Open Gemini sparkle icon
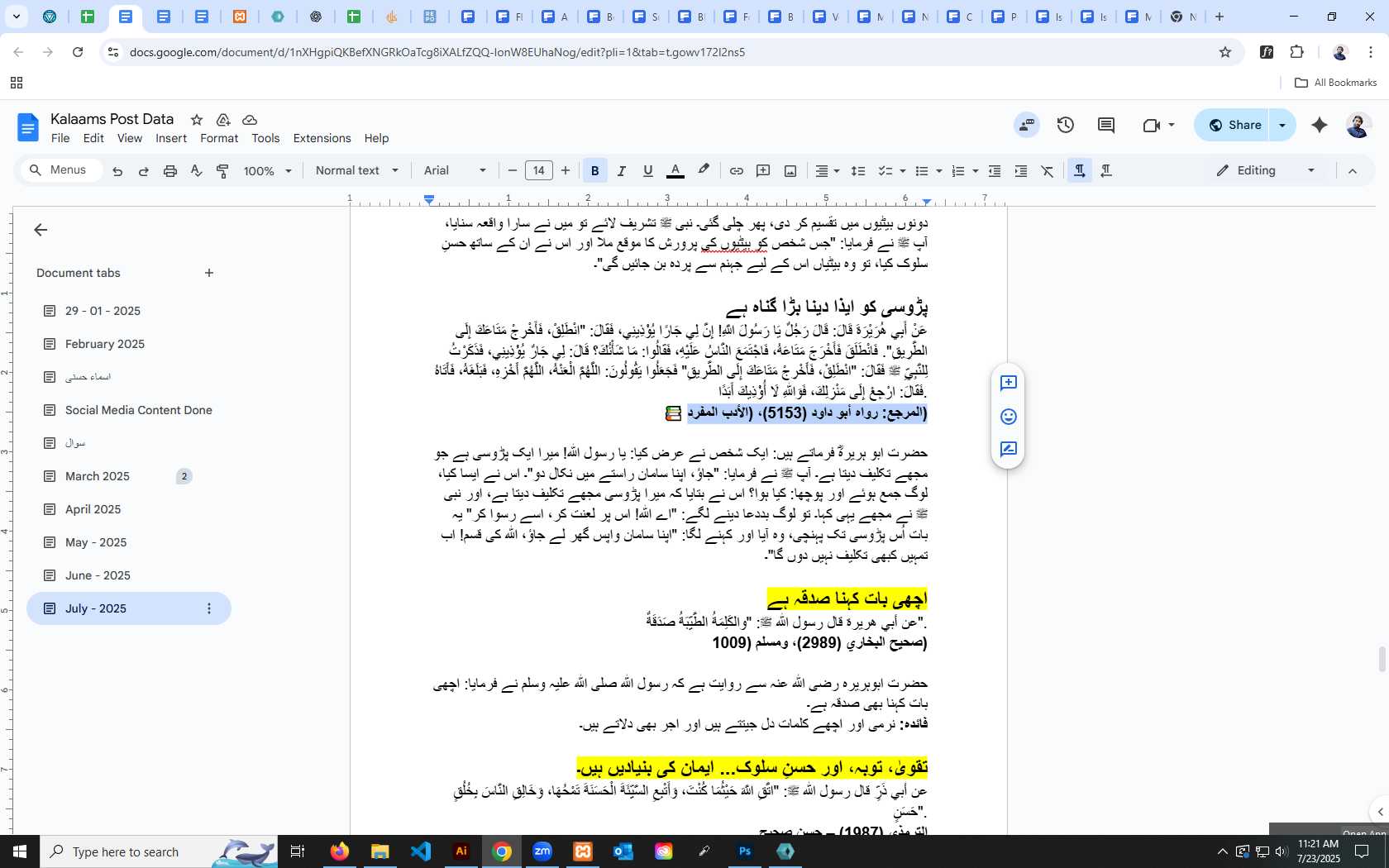Image resolution: width=1389 pixels, height=868 pixels. tap(1320, 125)
